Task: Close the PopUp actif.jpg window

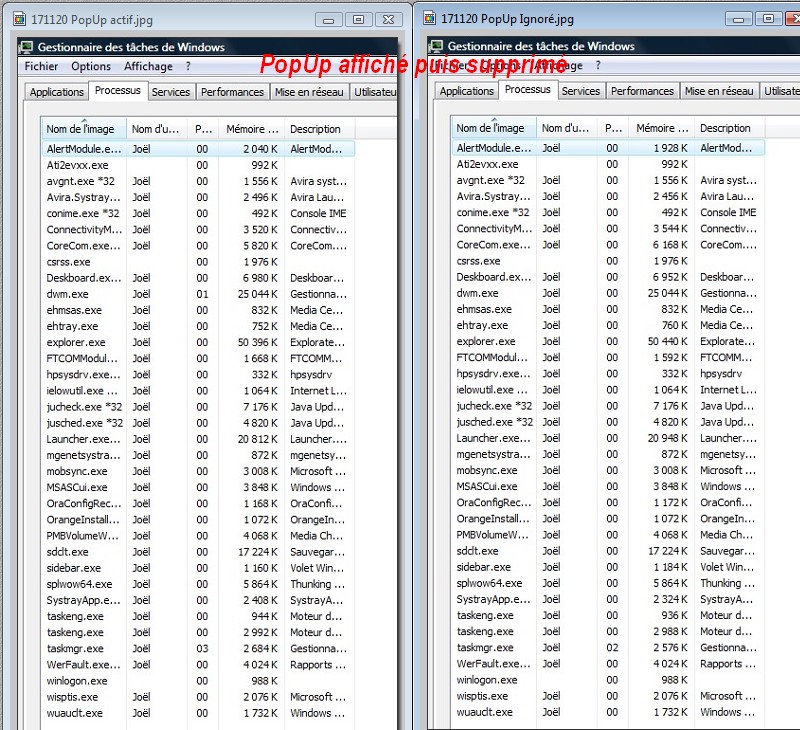Action: tap(388, 20)
